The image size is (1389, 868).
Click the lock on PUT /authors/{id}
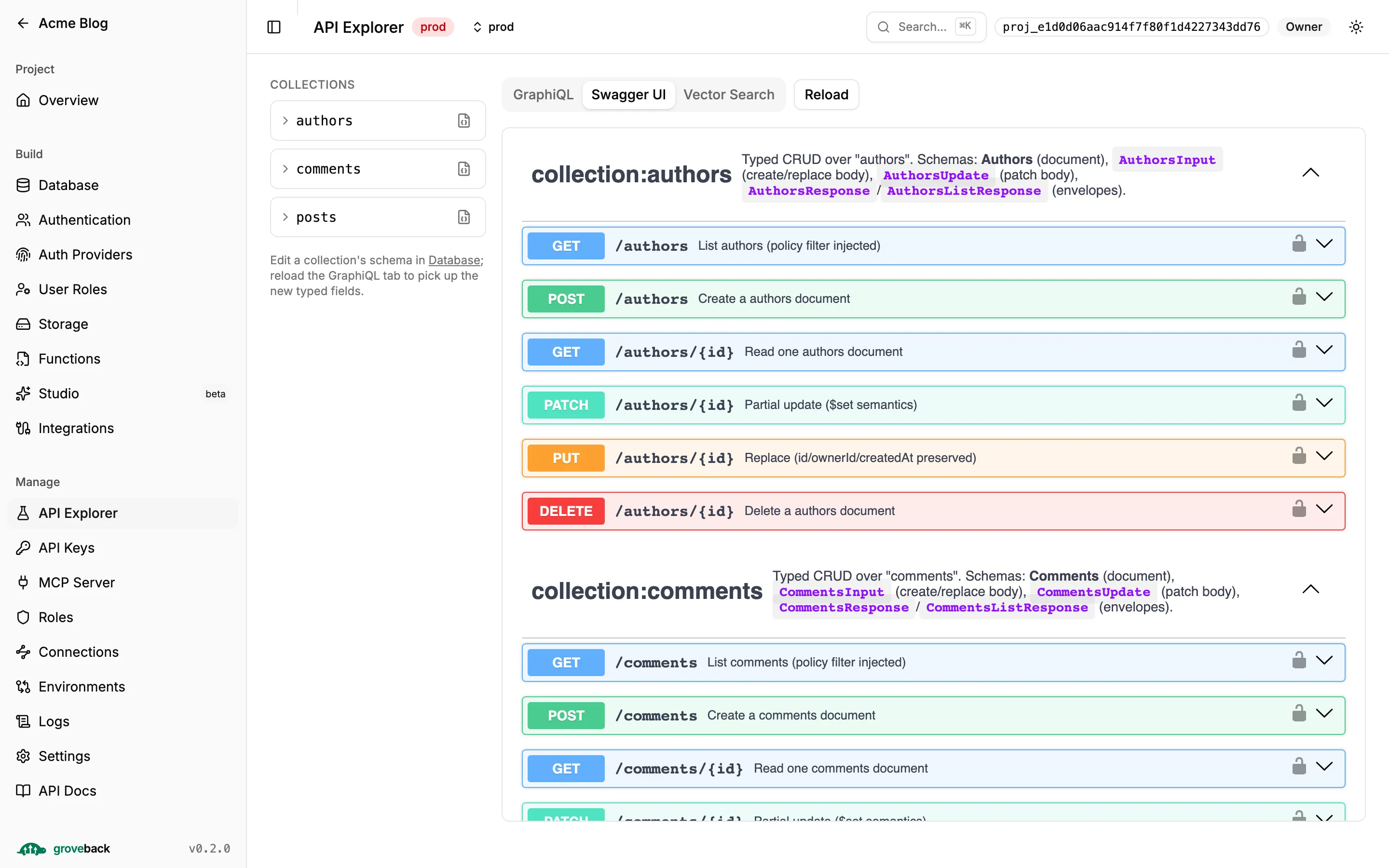(x=1299, y=456)
